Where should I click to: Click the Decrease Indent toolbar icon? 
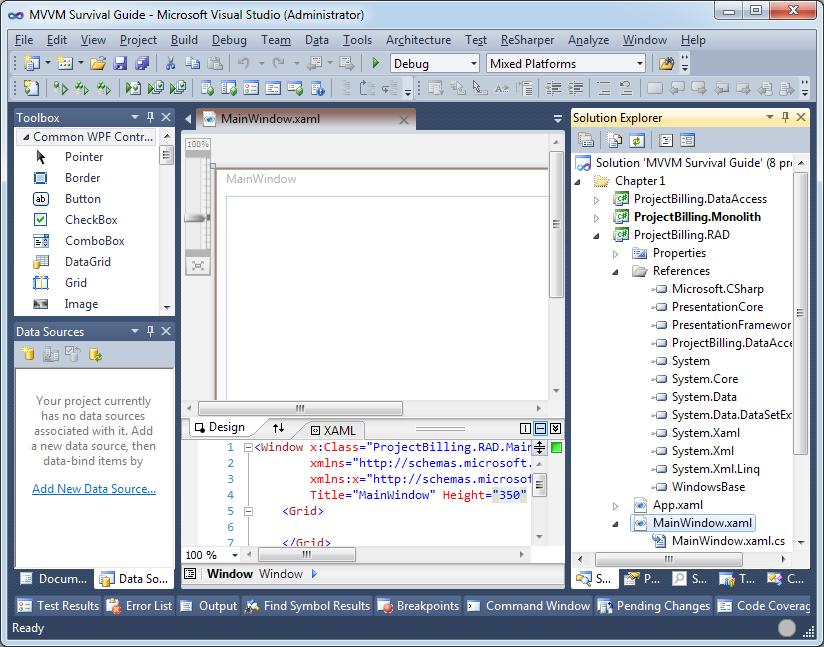click(553, 88)
